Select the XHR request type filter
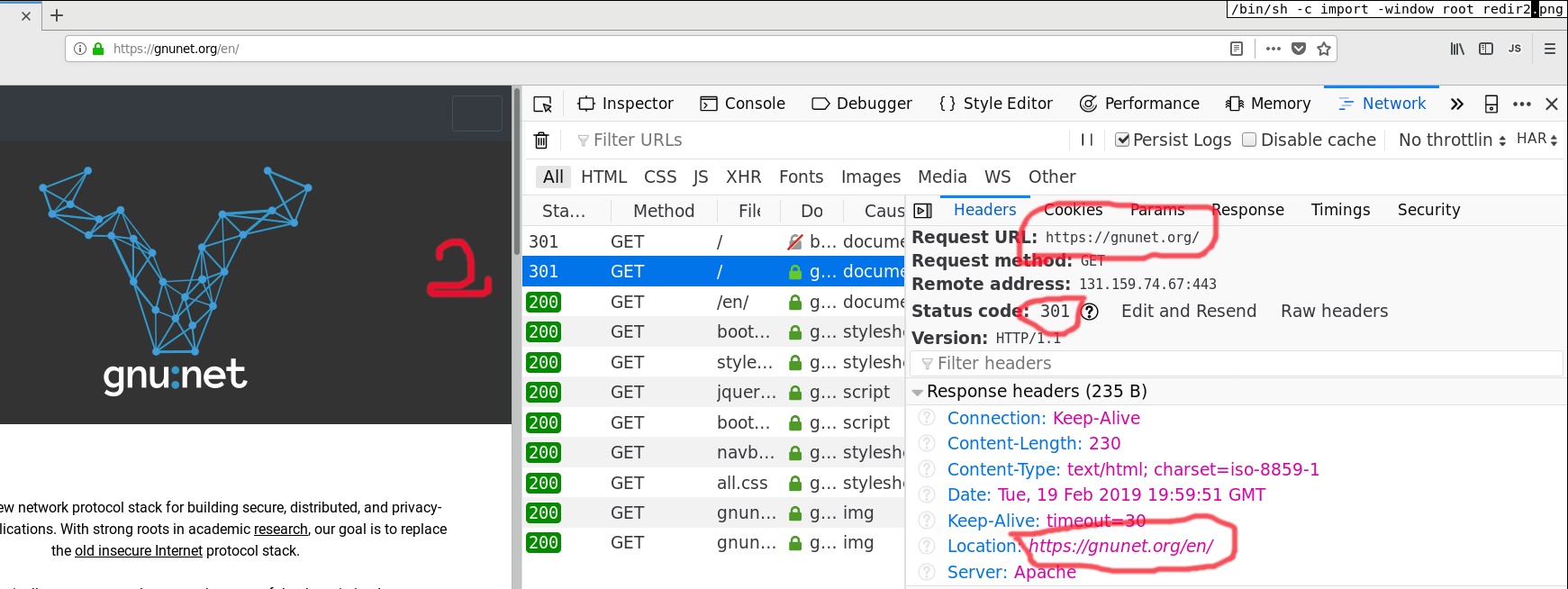Viewport: 1568px width, 589px height. tap(743, 177)
